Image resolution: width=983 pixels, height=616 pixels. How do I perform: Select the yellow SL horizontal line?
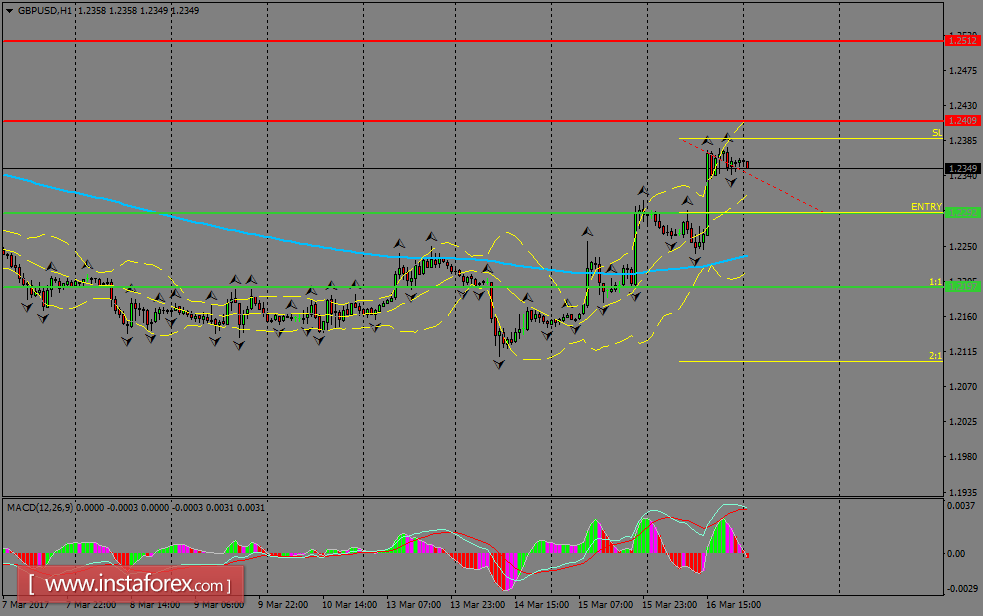[x=811, y=138]
